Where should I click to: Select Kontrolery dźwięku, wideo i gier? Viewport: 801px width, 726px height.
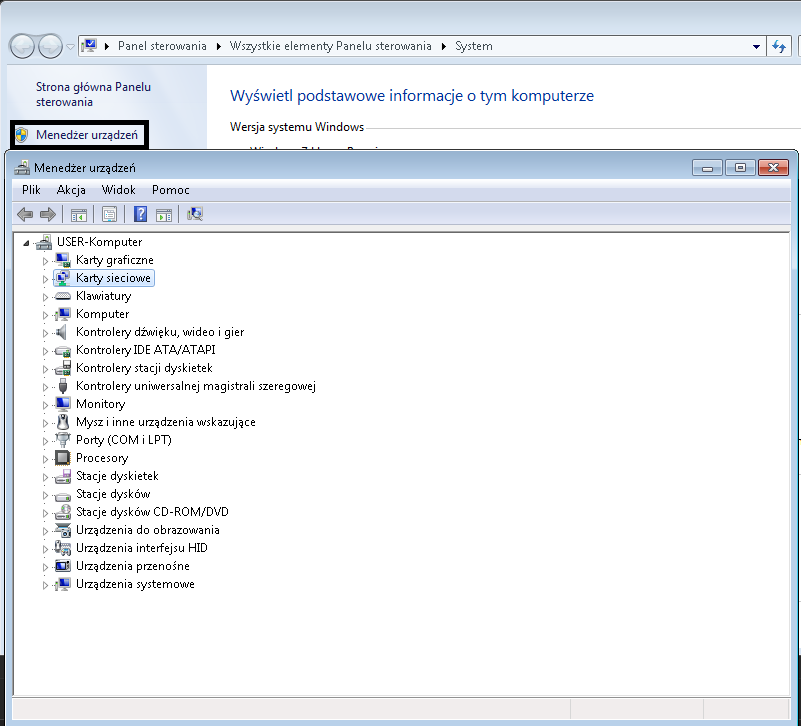pos(160,332)
